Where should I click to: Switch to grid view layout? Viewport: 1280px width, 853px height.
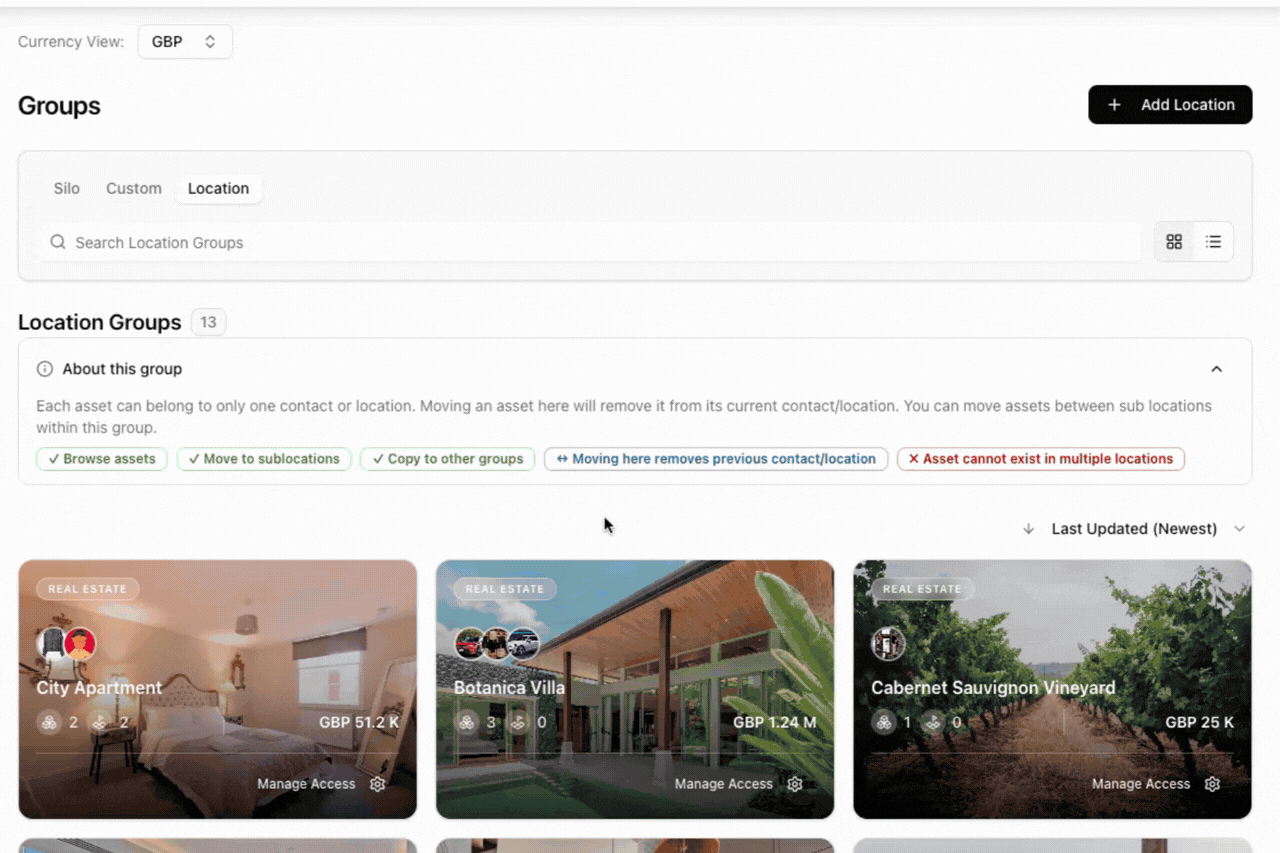pyautogui.click(x=1174, y=242)
